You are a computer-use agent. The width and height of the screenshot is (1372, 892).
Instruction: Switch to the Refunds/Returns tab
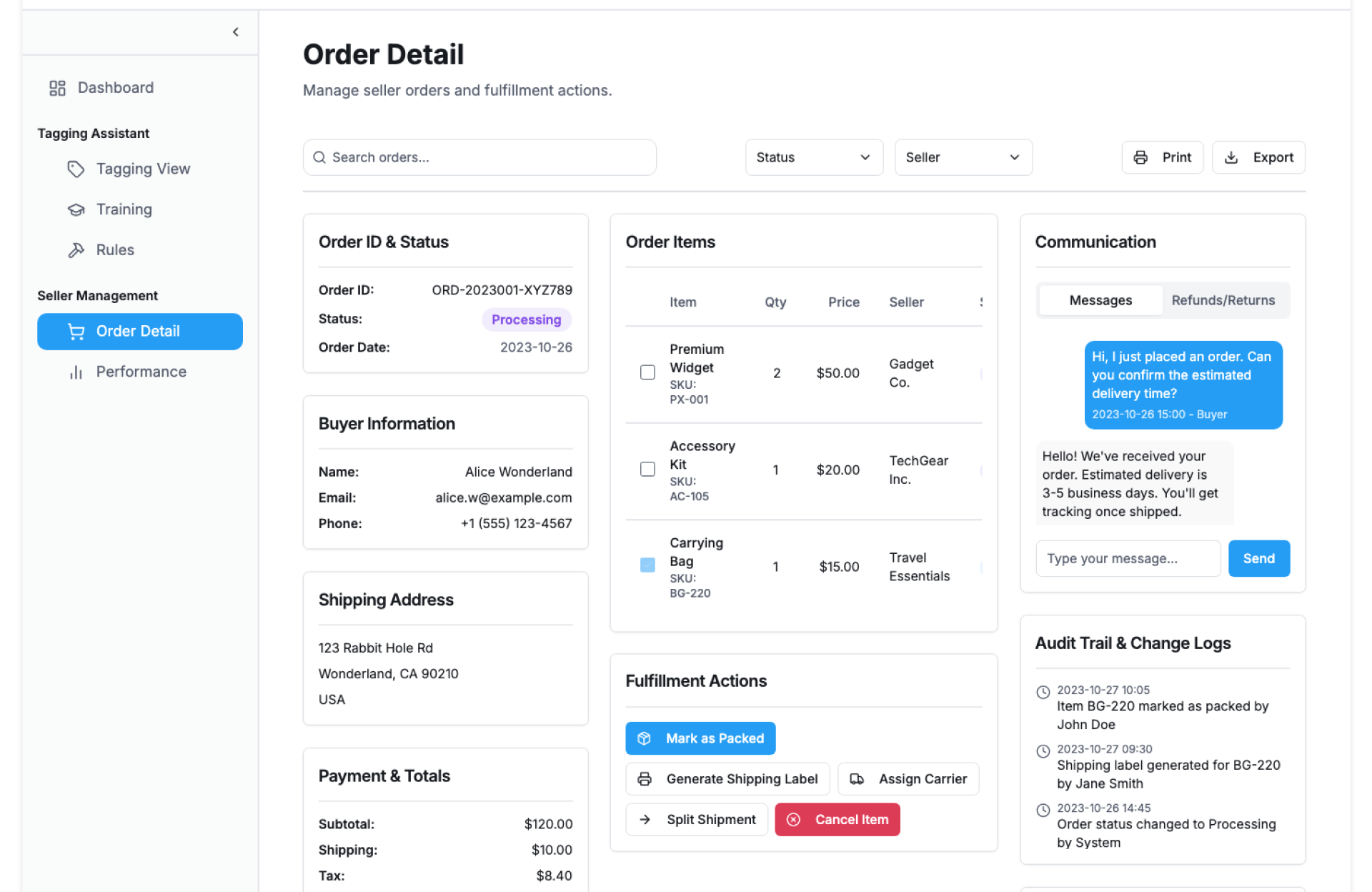click(1223, 300)
